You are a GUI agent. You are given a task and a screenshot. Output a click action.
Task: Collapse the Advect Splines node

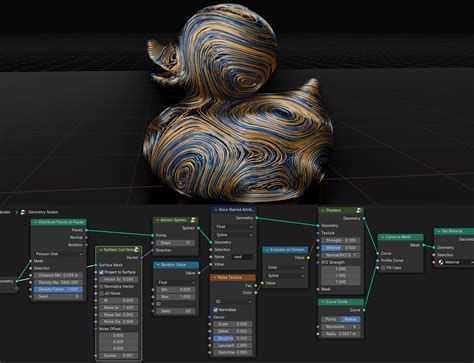pos(157,220)
